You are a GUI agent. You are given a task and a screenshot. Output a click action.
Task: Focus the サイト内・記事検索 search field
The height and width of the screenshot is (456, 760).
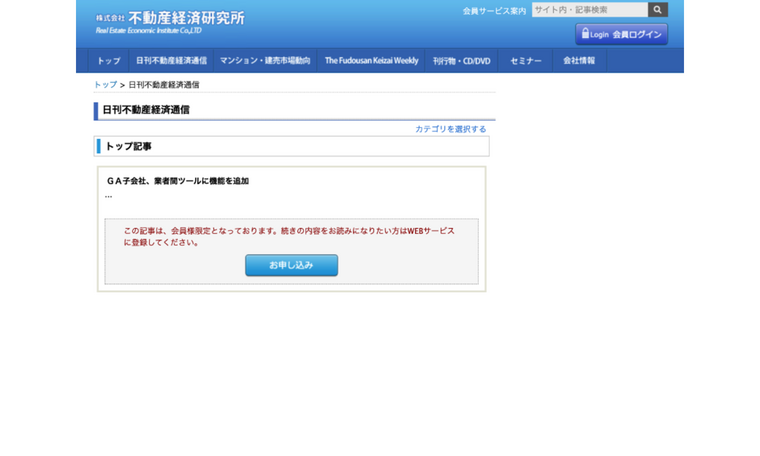pos(589,10)
